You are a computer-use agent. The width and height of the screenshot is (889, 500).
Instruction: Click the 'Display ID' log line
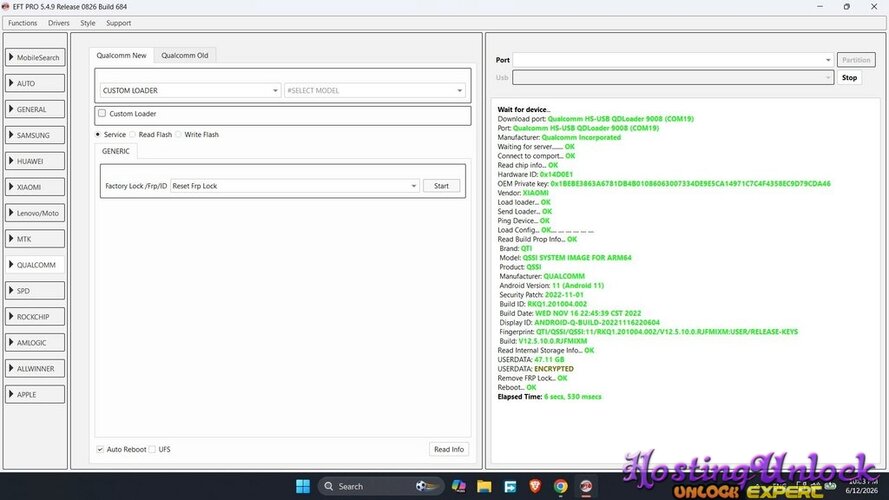click(579, 323)
